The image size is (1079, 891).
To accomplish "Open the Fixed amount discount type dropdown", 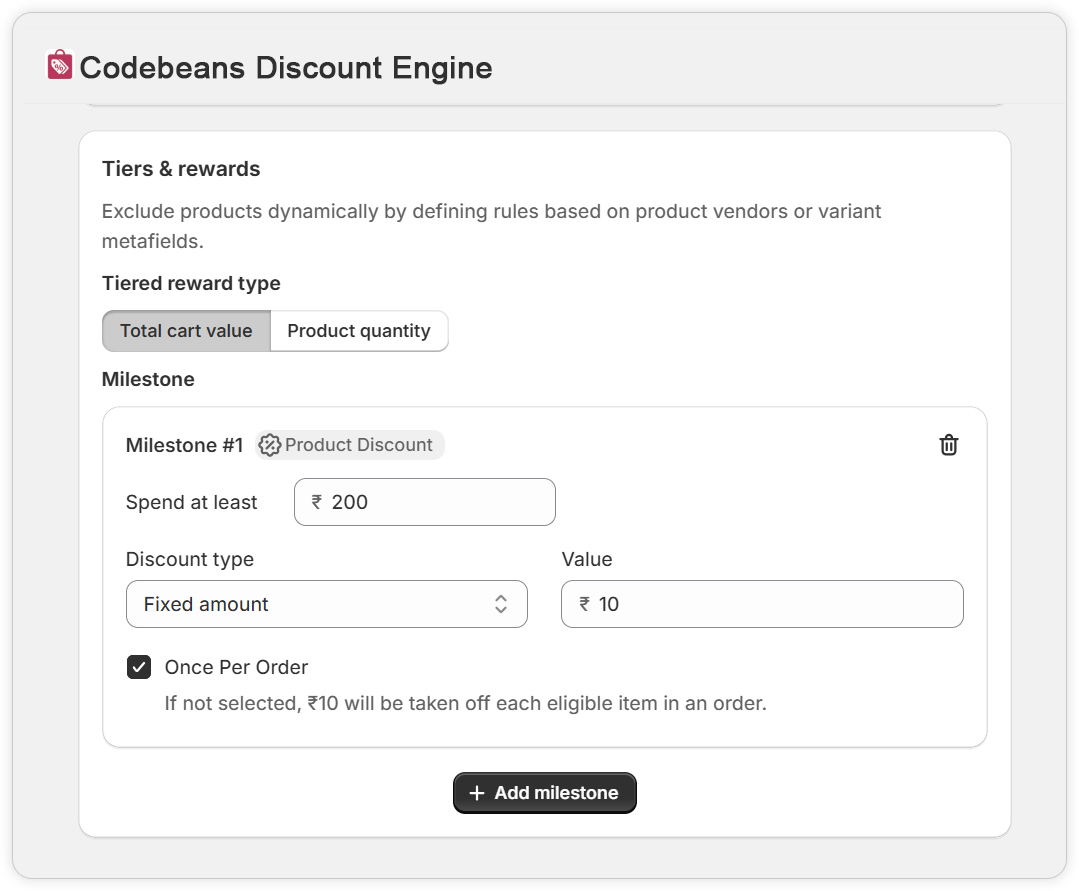I will pos(326,604).
